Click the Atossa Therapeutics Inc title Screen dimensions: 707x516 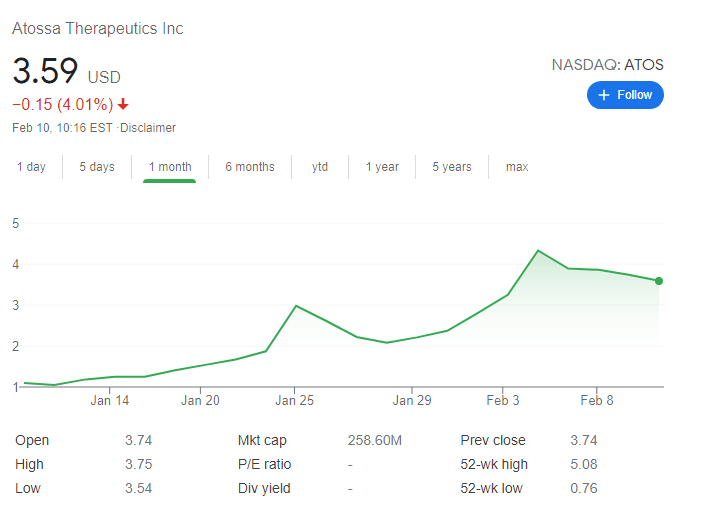(x=98, y=28)
